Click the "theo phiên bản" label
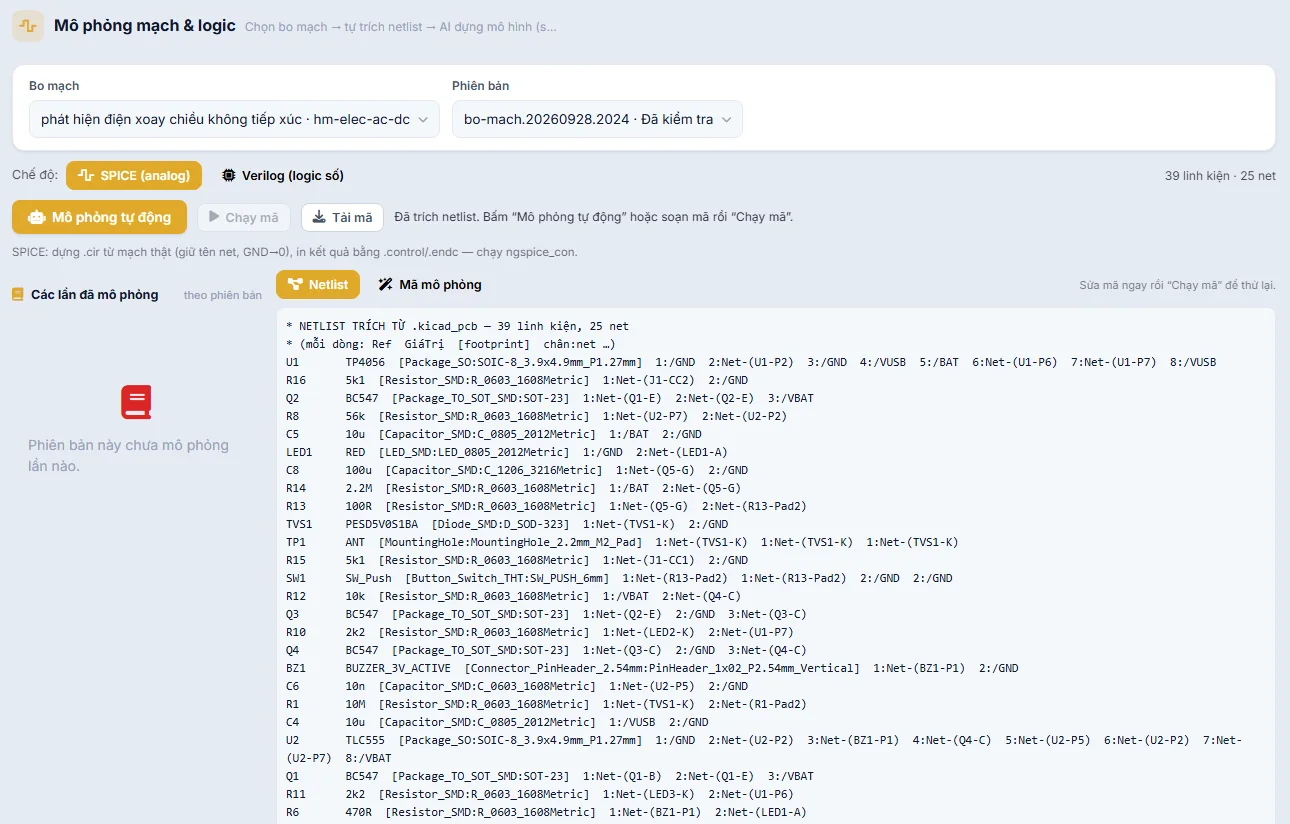Screen dimensions: 1290x824 click(223, 295)
